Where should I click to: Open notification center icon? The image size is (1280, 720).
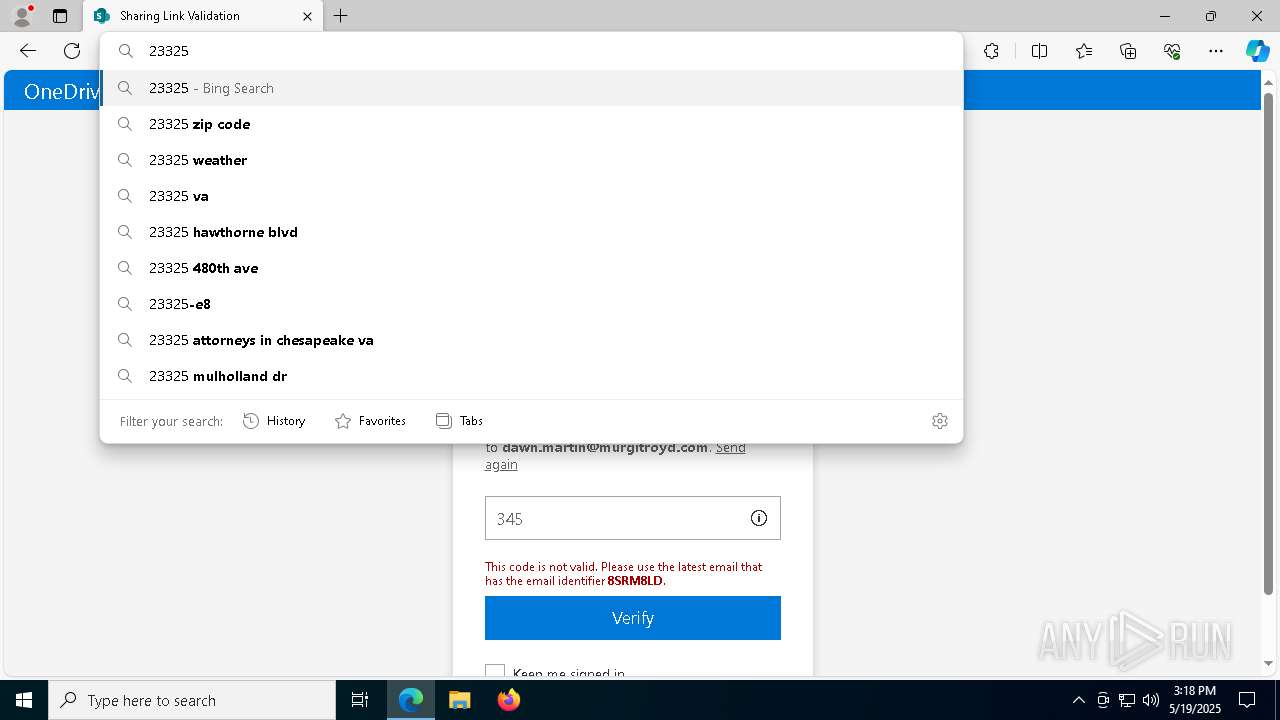[x=1247, y=700]
